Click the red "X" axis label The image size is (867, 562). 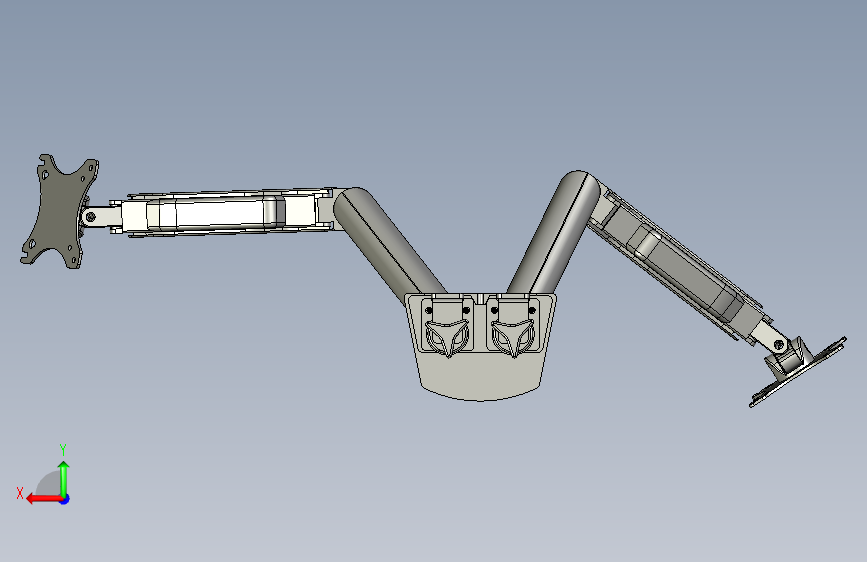pos(20,493)
